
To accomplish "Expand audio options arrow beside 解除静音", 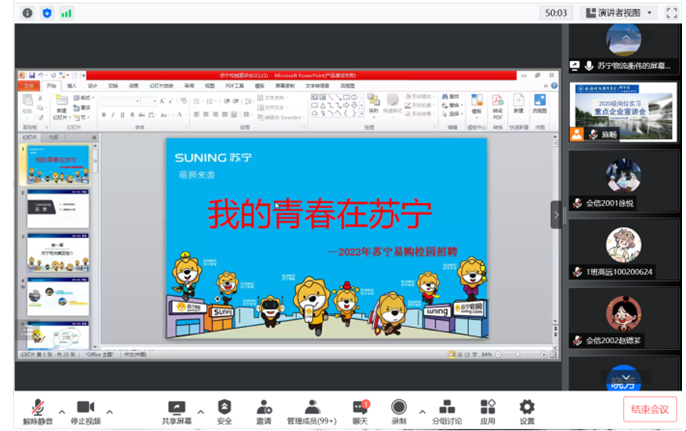I will 61,410.
